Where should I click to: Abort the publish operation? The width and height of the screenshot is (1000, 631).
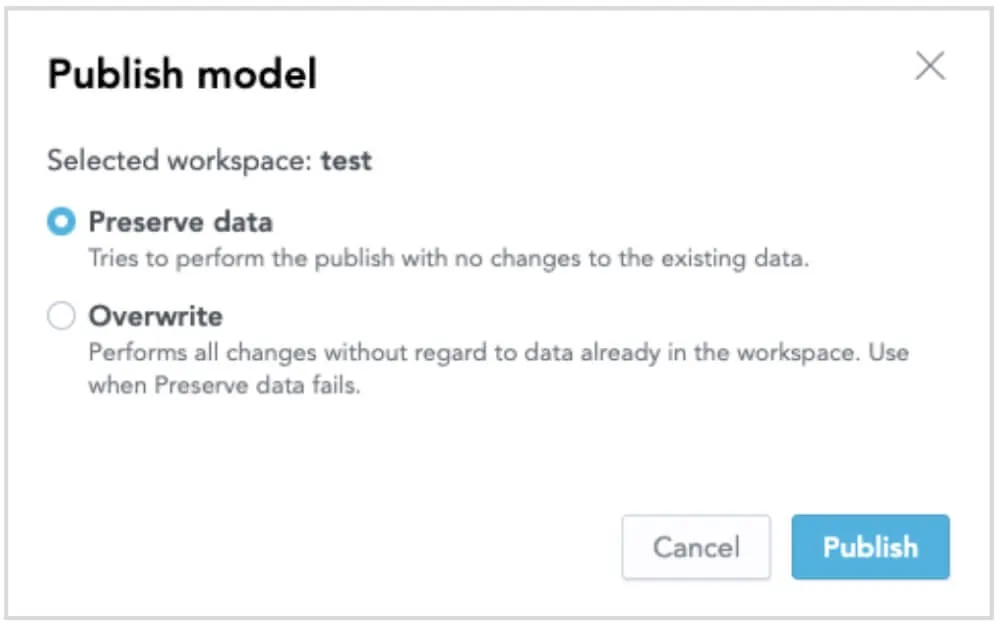point(696,547)
